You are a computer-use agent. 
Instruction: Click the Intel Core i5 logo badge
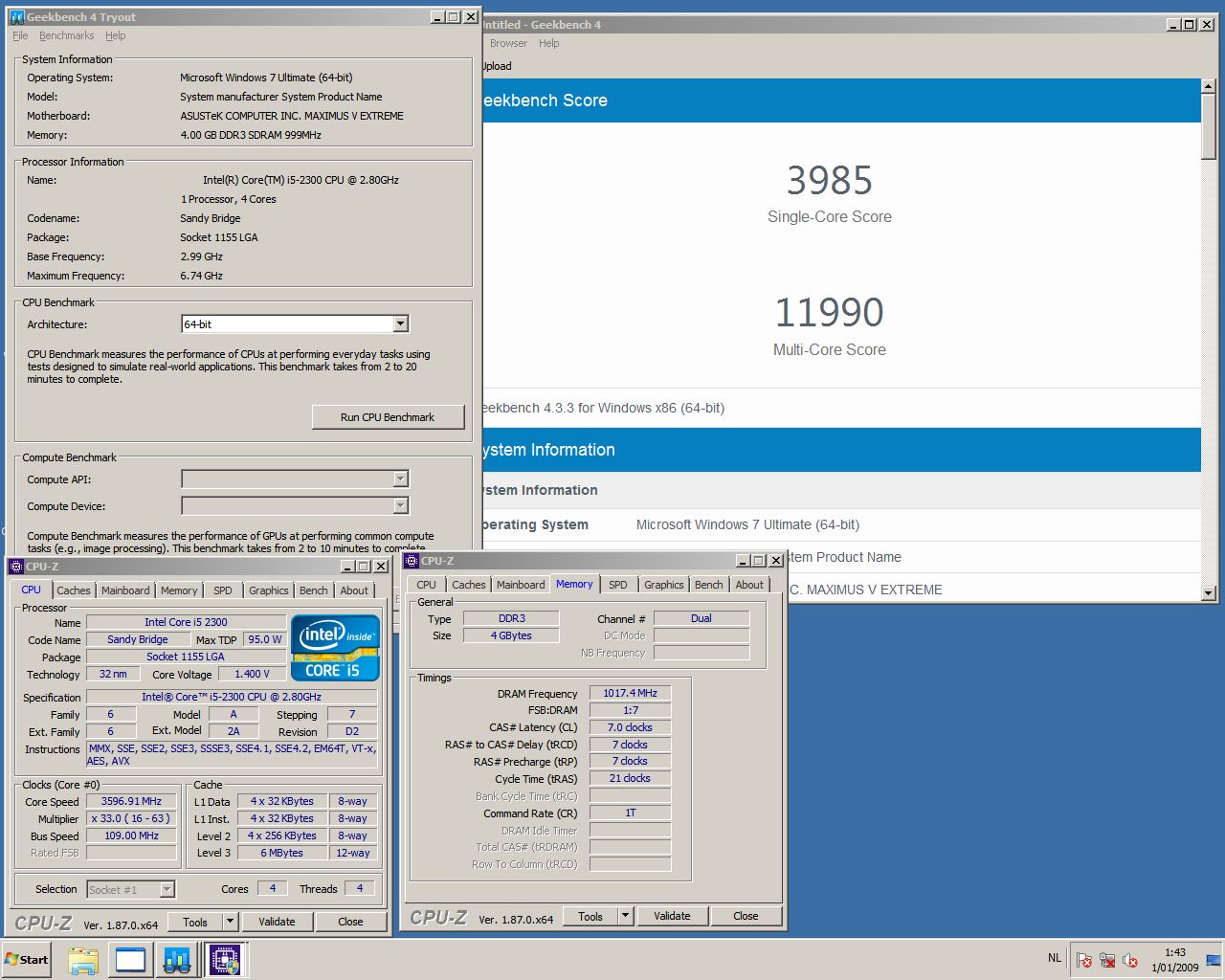tap(335, 648)
